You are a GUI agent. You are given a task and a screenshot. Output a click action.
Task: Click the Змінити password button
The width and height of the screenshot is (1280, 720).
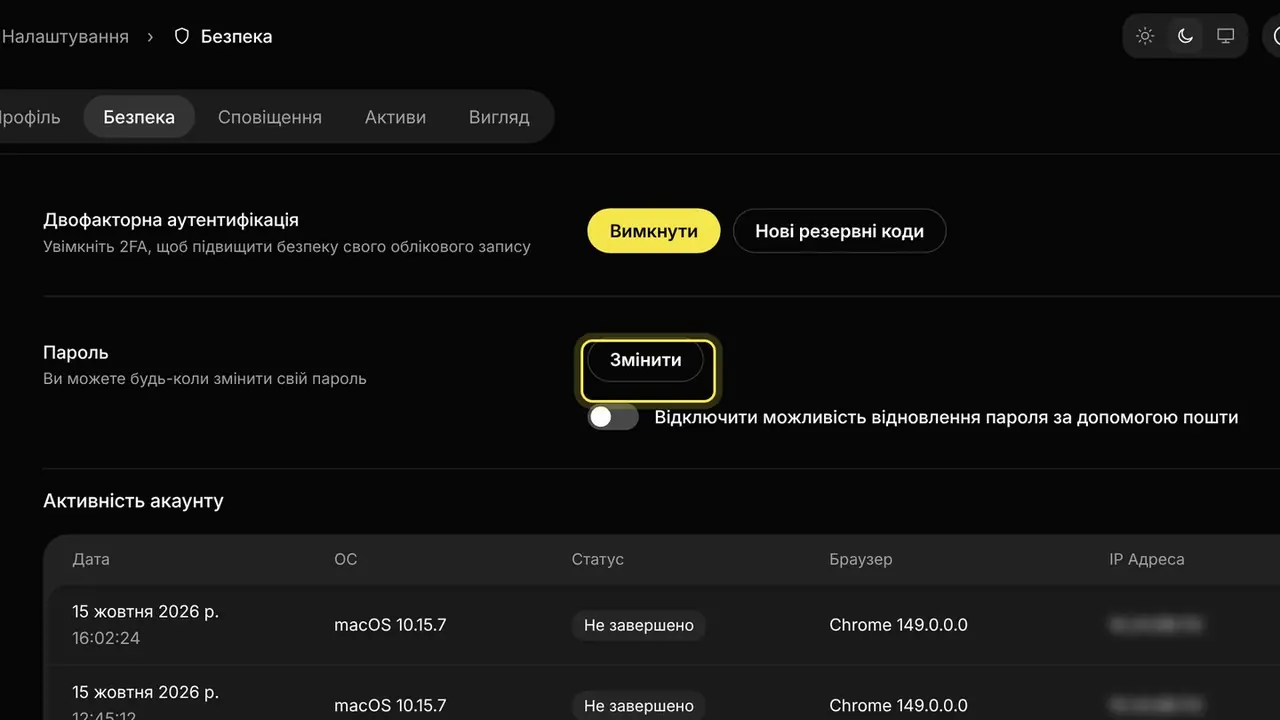[646, 360]
